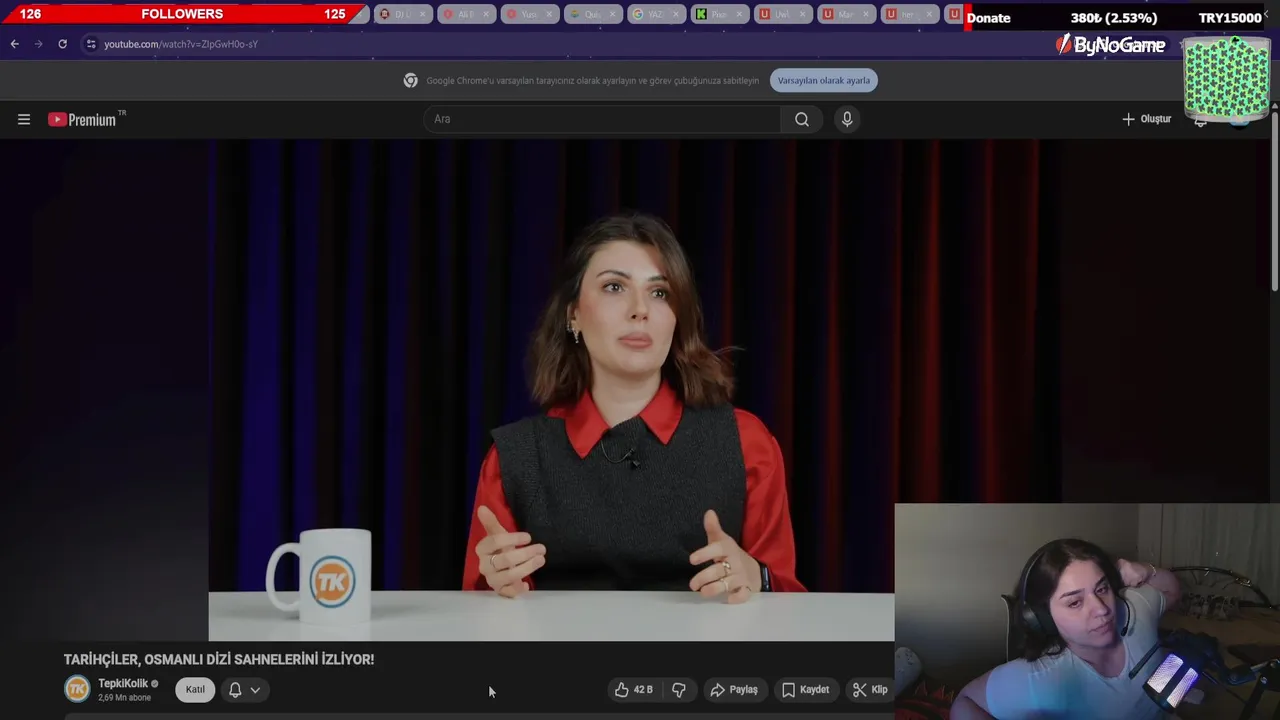Close the Kick Pixe tab
This screenshot has height=720, width=1280.
[739, 14]
